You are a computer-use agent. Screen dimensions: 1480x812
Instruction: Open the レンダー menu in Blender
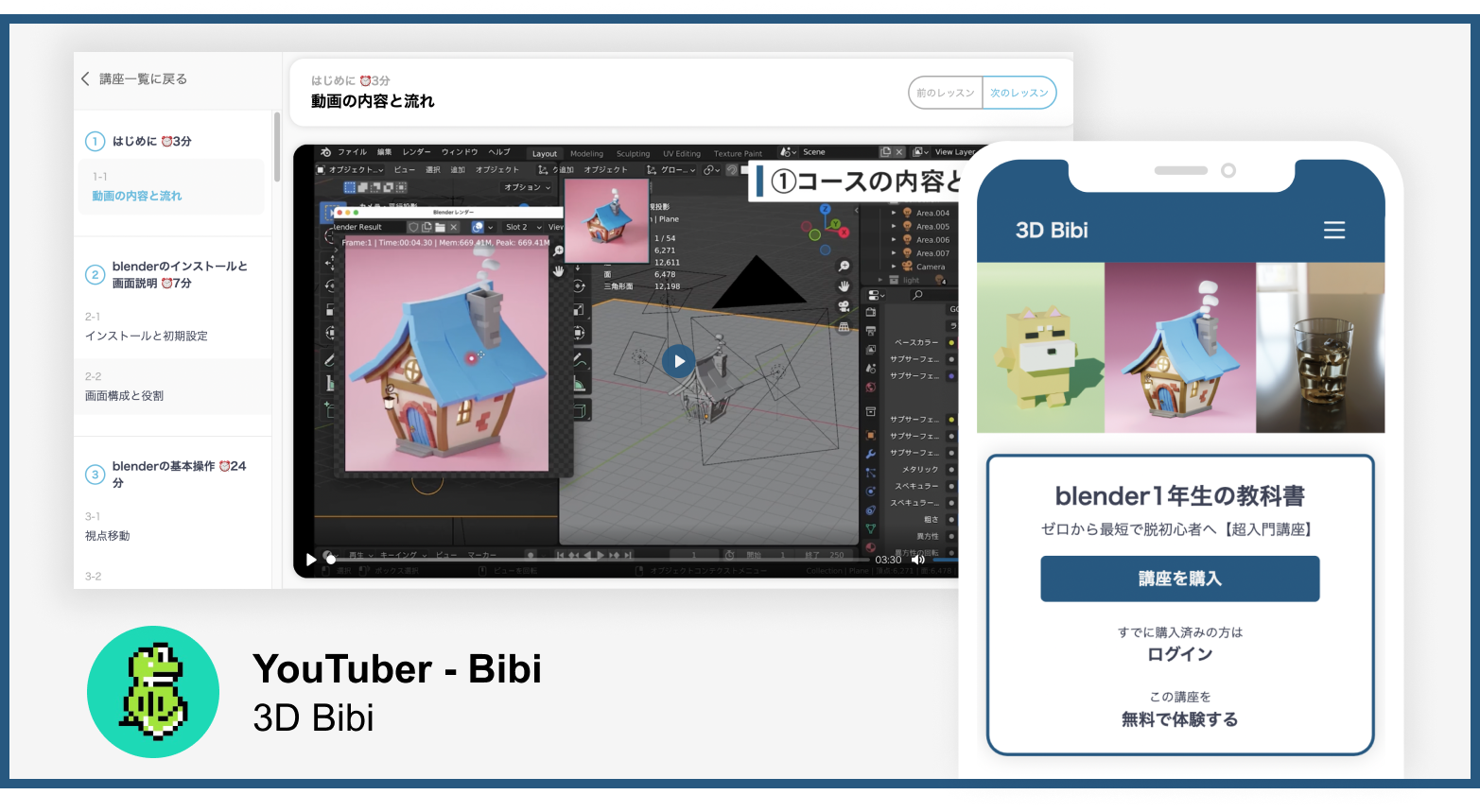point(416,152)
